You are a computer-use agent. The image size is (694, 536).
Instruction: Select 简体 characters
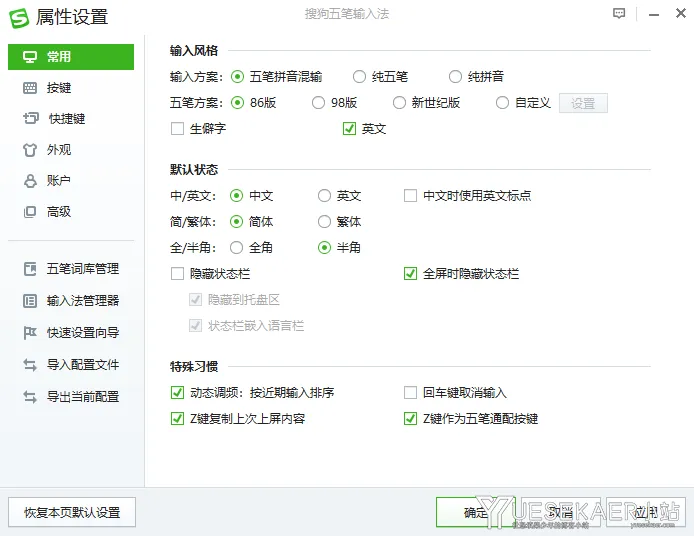click(x=236, y=221)
